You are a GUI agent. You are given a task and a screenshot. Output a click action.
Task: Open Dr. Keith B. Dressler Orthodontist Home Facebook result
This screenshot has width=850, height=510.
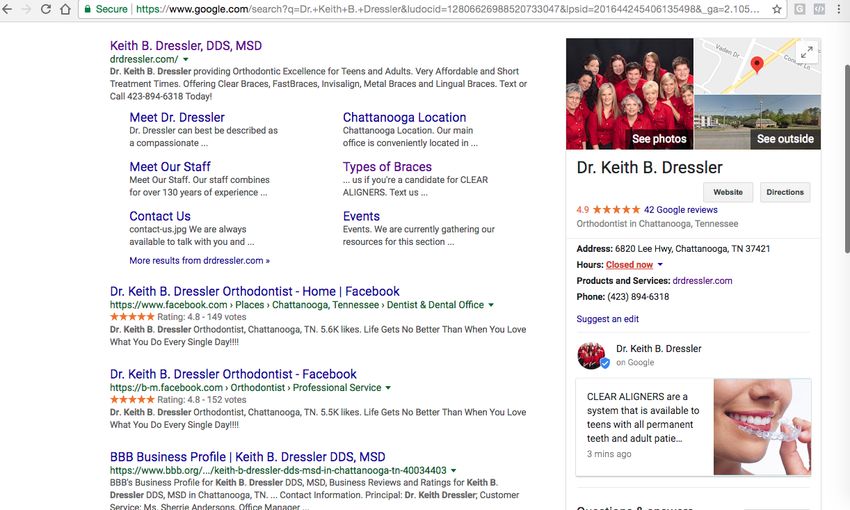[255, 291]
